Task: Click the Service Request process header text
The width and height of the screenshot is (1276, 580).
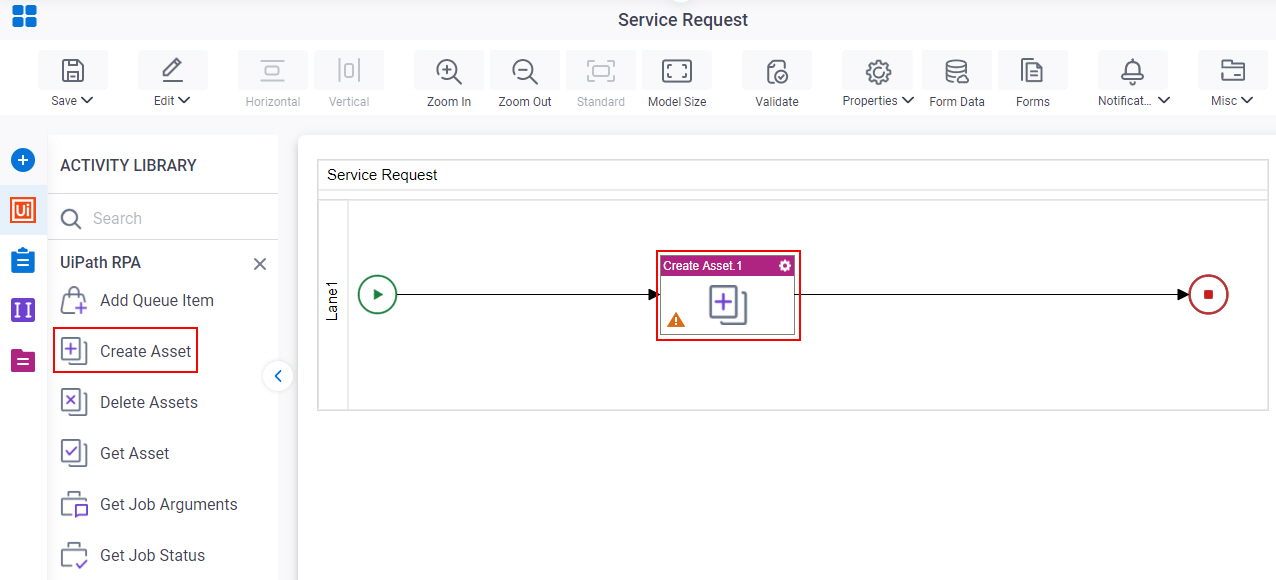Action: click(x=382, y=175)
